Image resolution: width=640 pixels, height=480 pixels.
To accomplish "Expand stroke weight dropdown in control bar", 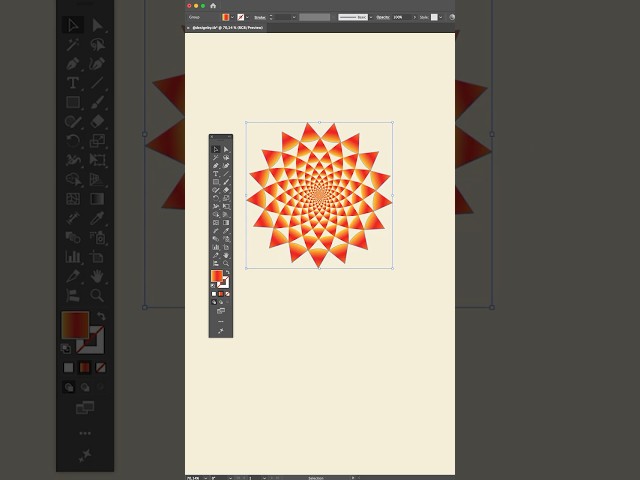I will point(294,17).
